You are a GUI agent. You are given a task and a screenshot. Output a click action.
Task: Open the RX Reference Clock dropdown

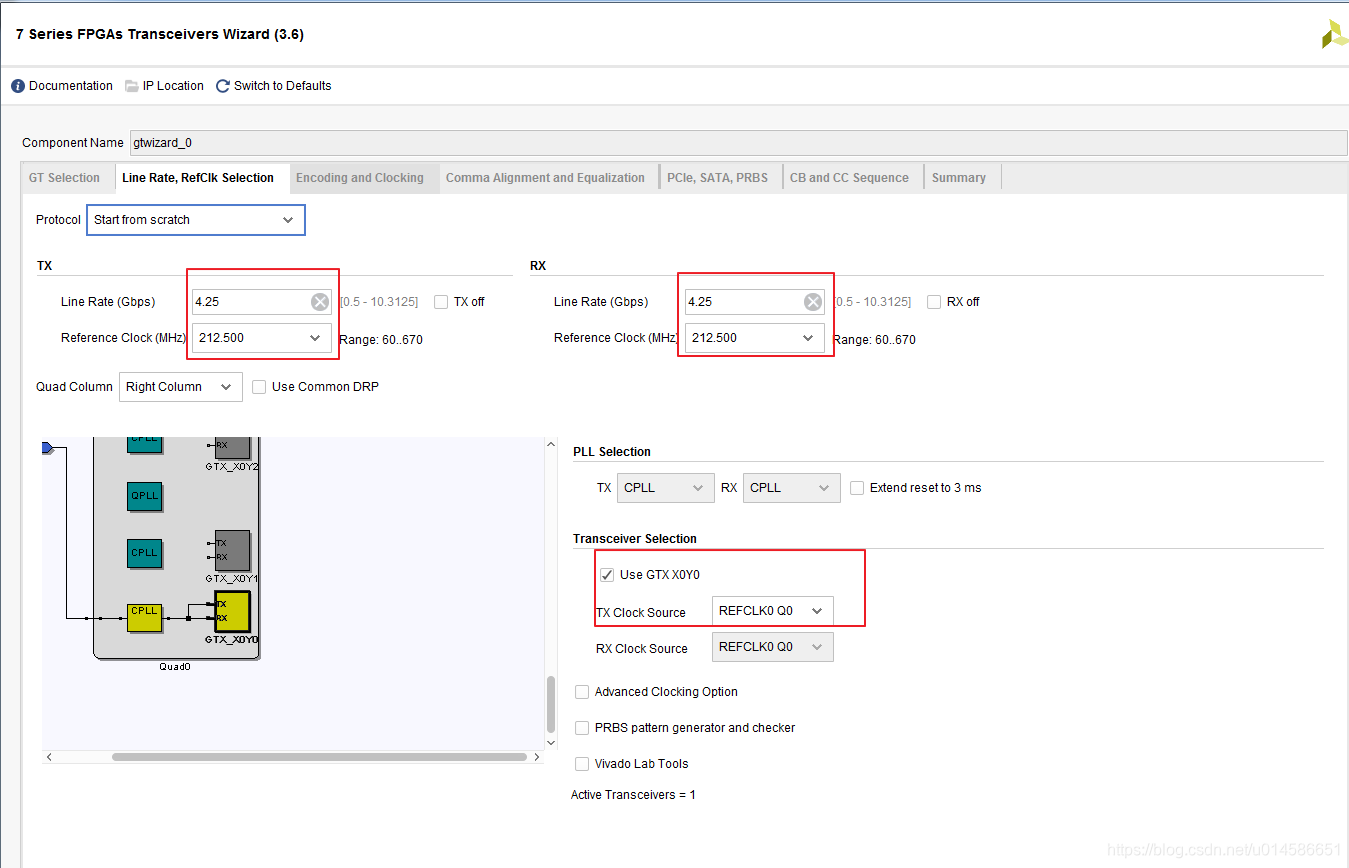[x=755, y=338]
